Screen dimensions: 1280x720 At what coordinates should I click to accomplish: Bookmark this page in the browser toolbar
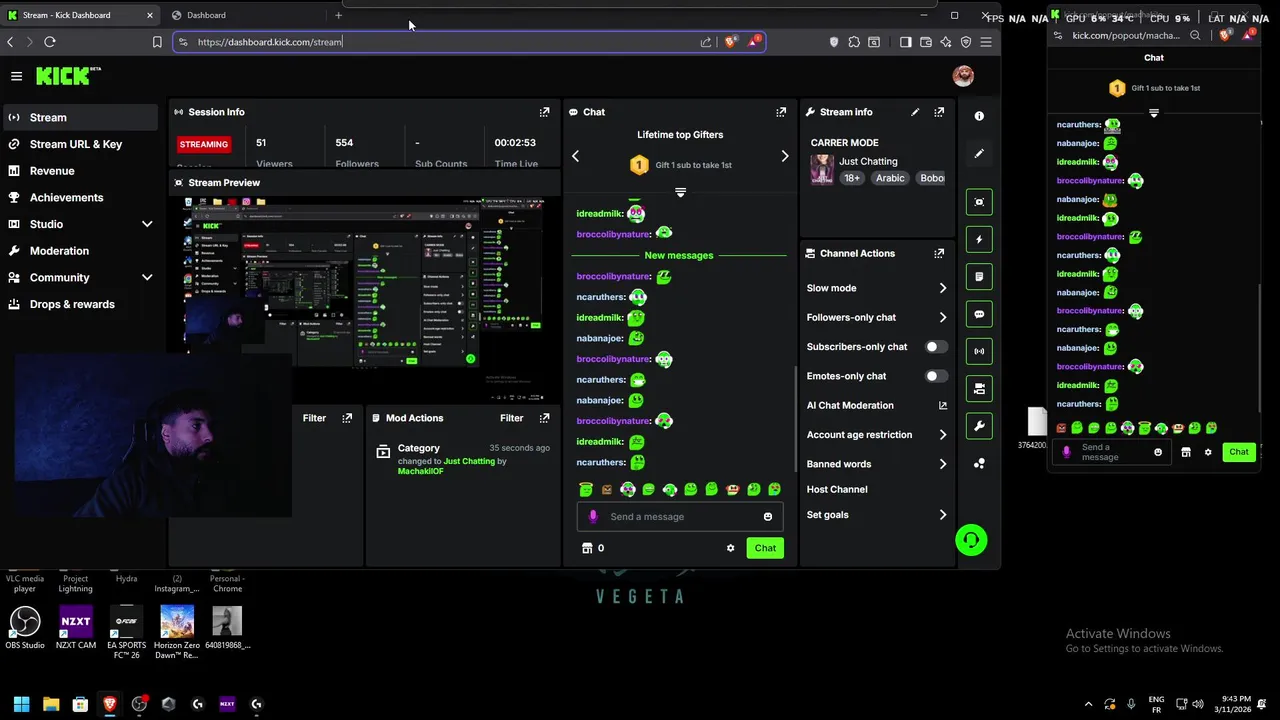click(157, 42)
